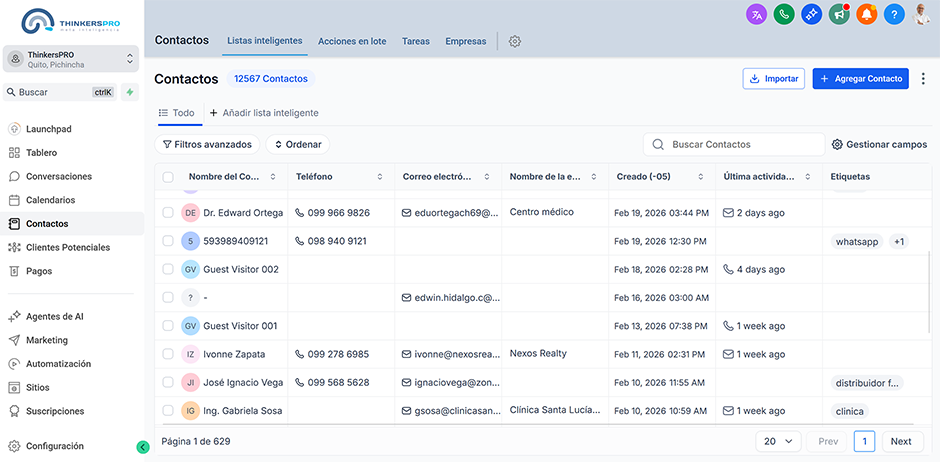Click the Importar button
The height and width of the screenshot is (462, 940).
pyautogui.click(x=773, y=79)
